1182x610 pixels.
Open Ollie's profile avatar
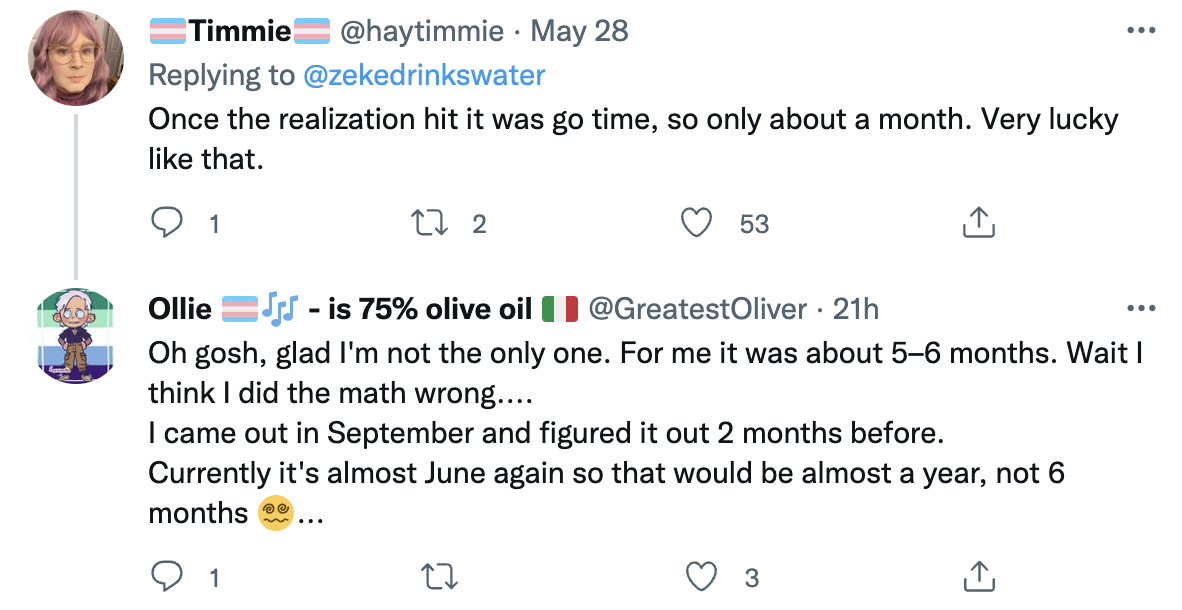point(76,334)
